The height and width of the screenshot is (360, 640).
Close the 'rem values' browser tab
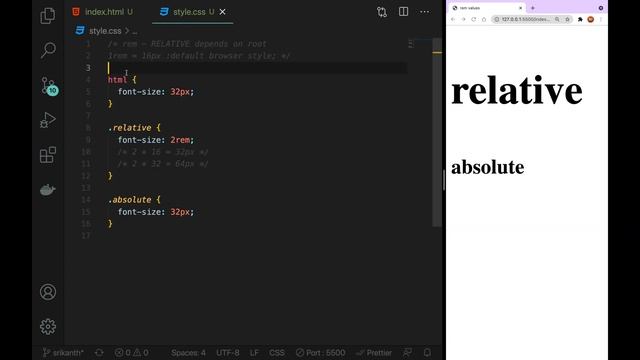520,8
